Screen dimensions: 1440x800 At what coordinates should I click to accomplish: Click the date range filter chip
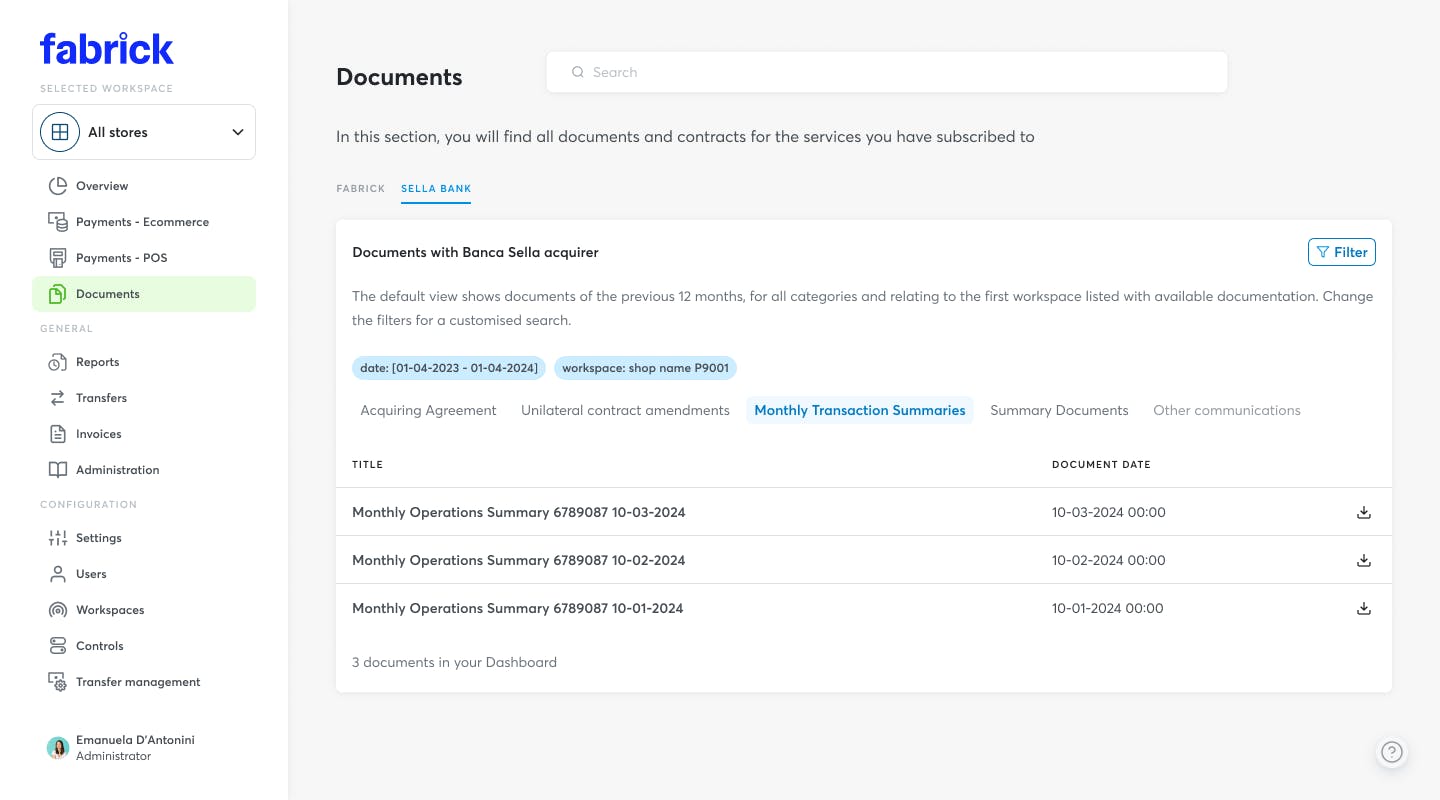[x=449, y=368]
